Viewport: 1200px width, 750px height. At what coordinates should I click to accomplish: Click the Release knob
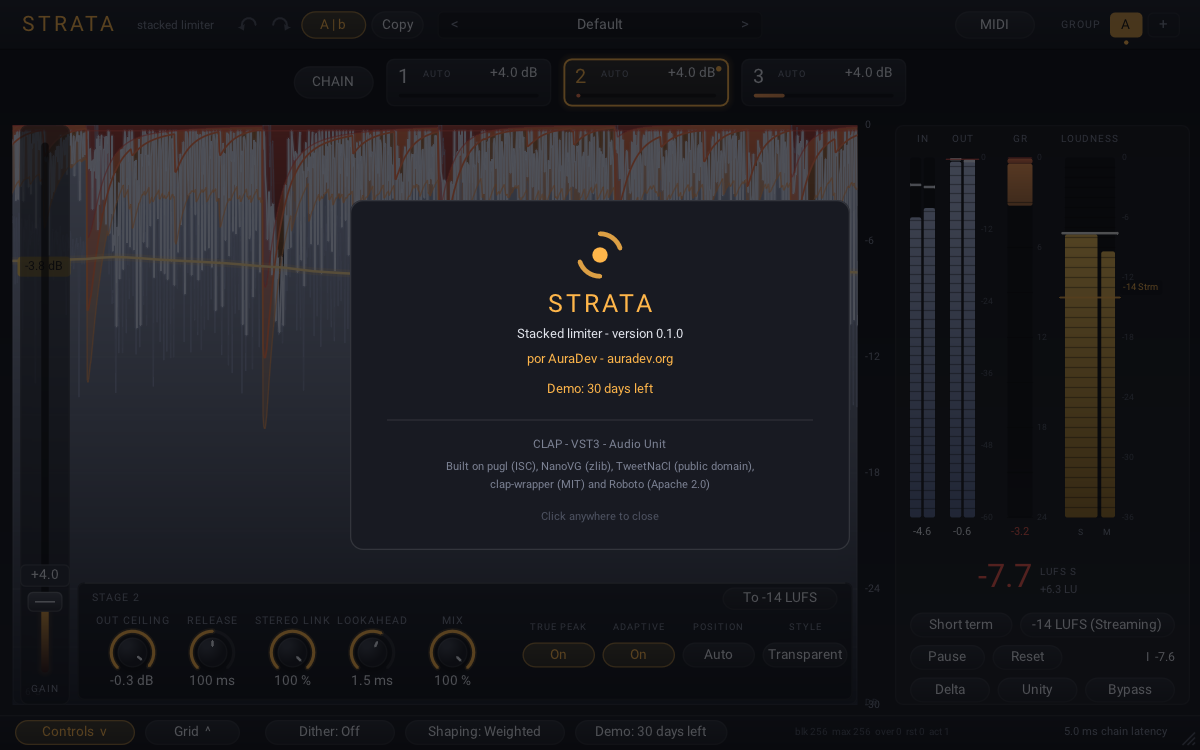[x=212, y=652]
